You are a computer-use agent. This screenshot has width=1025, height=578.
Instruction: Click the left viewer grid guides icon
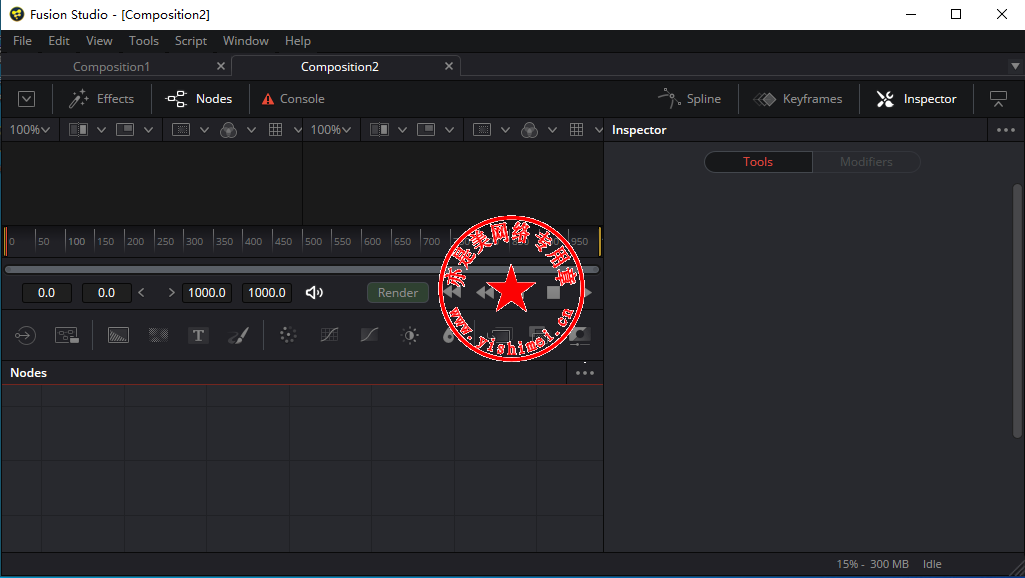click(276, 130)
